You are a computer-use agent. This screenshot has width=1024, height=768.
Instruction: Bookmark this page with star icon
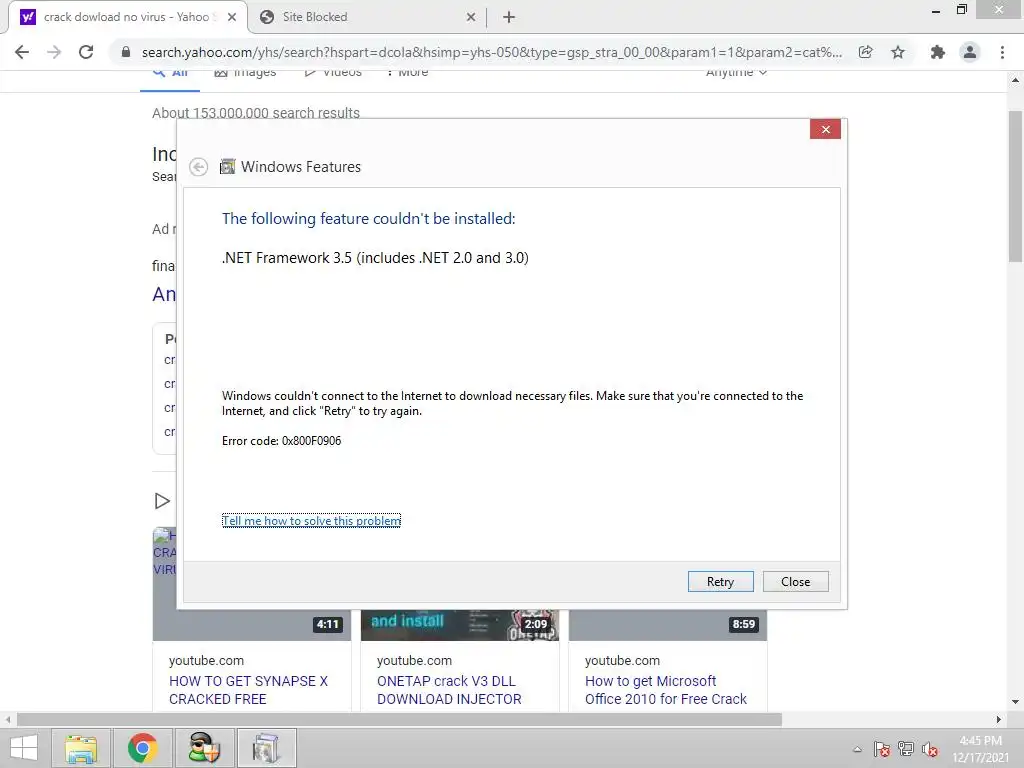pyautogui.click(x=898, y=52)
